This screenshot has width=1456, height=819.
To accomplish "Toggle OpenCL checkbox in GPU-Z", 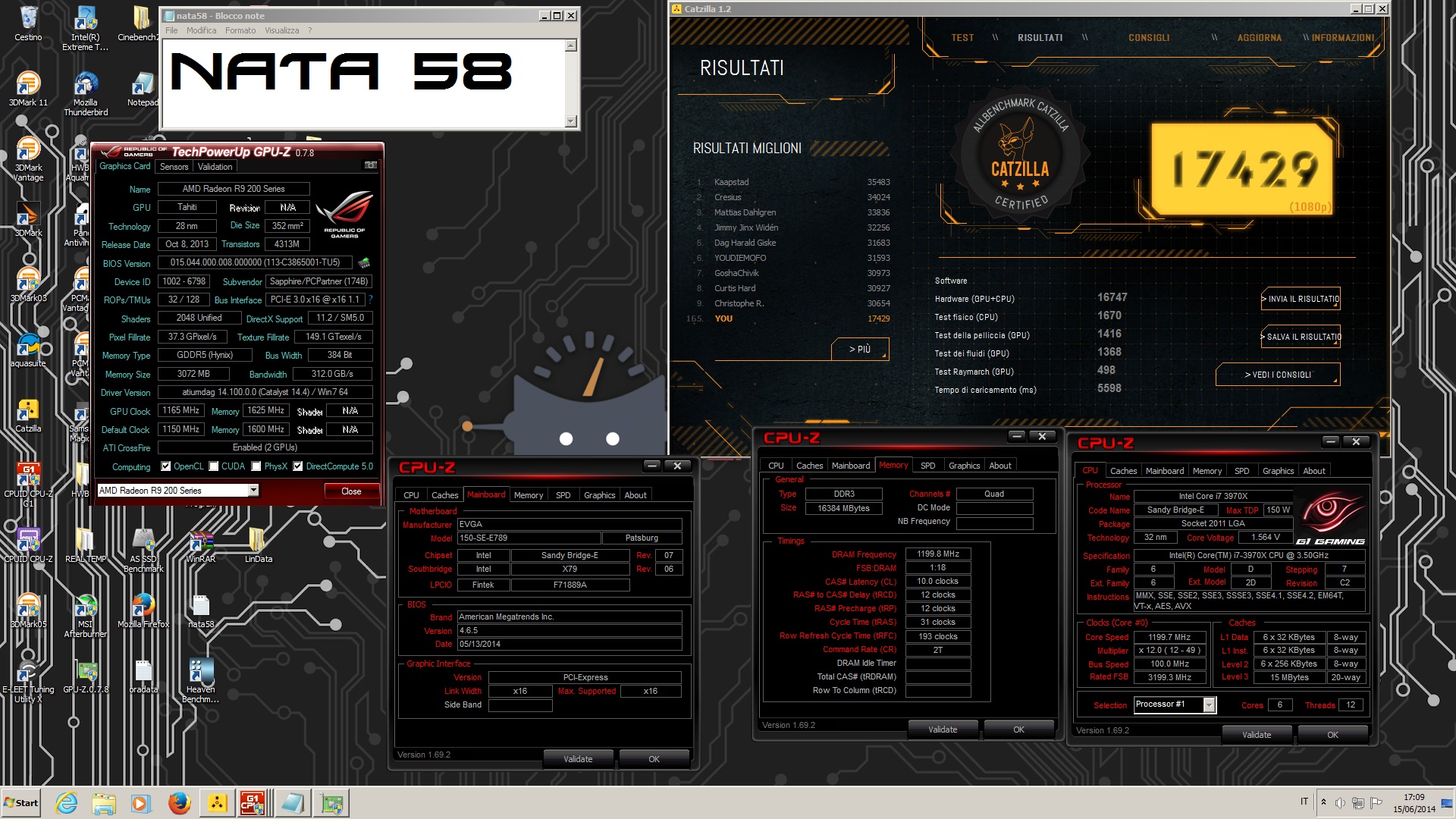I will coord(165,466).
